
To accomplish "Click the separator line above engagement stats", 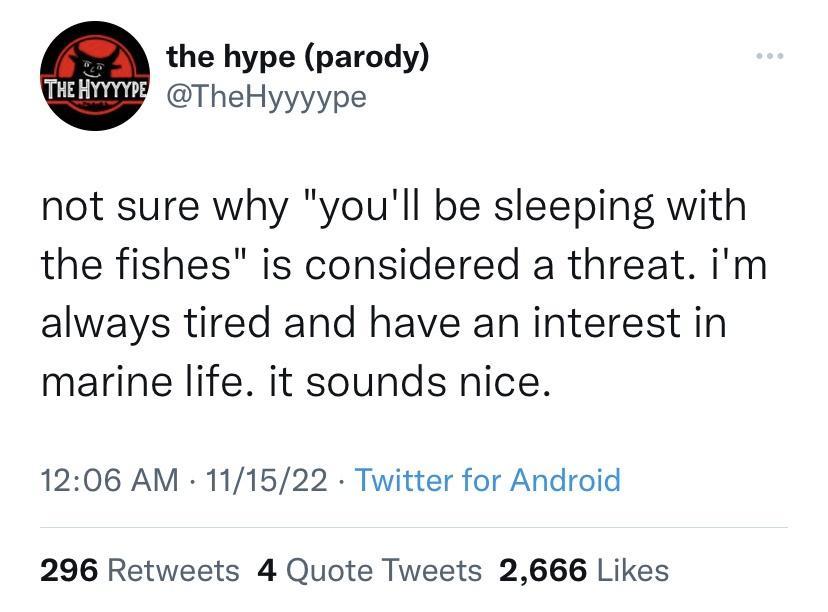I will click(x=414, y=527).
